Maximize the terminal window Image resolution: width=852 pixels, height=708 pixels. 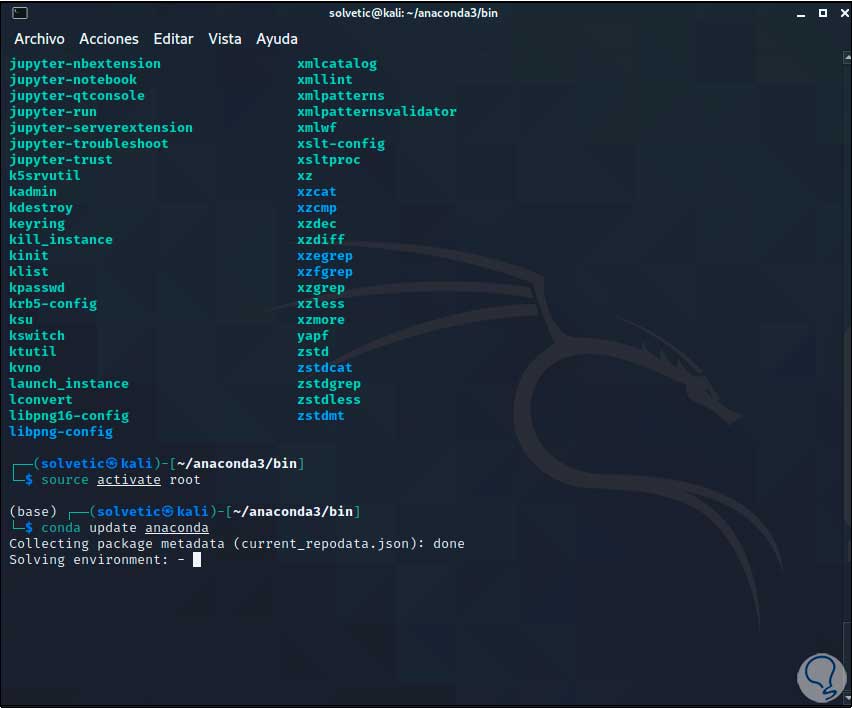[x=823, y=13]
